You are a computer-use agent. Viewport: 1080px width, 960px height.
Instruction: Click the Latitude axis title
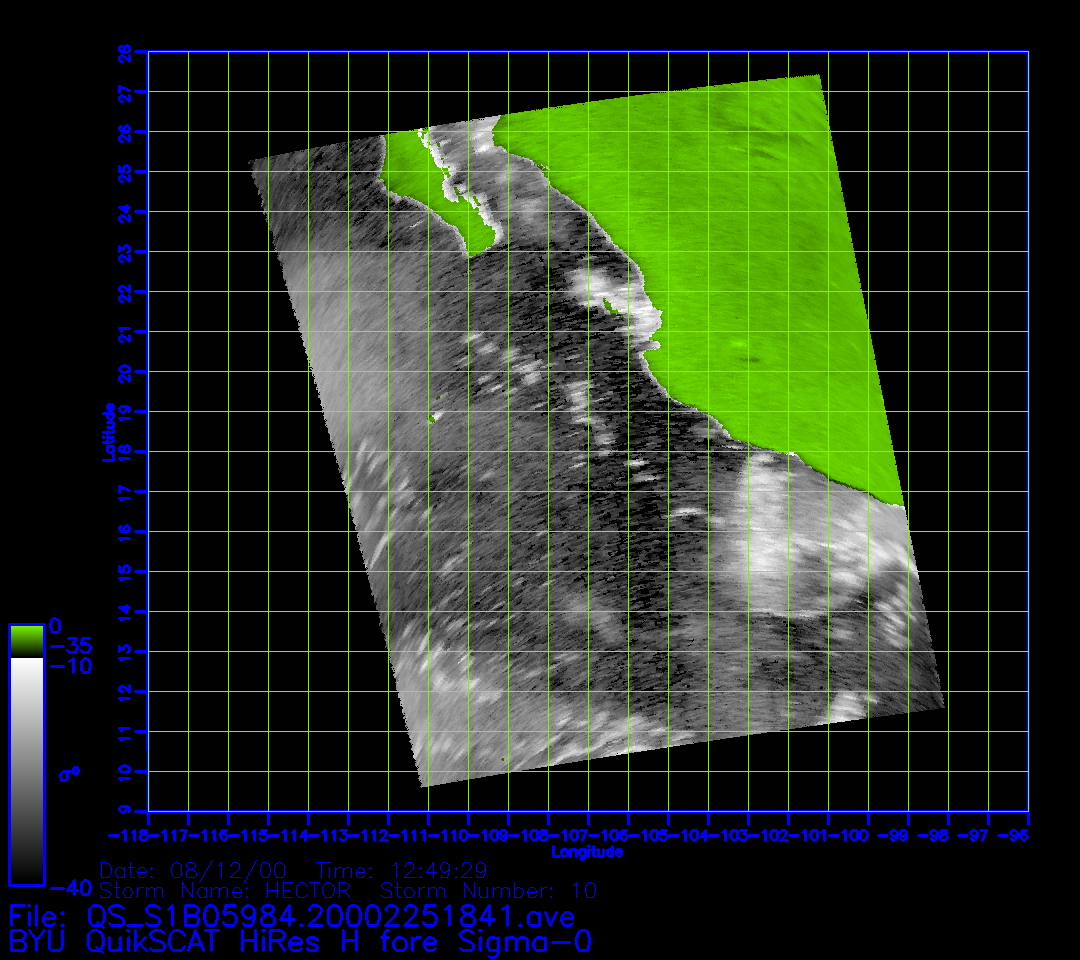pyautogui.click(x=108, y=431)
